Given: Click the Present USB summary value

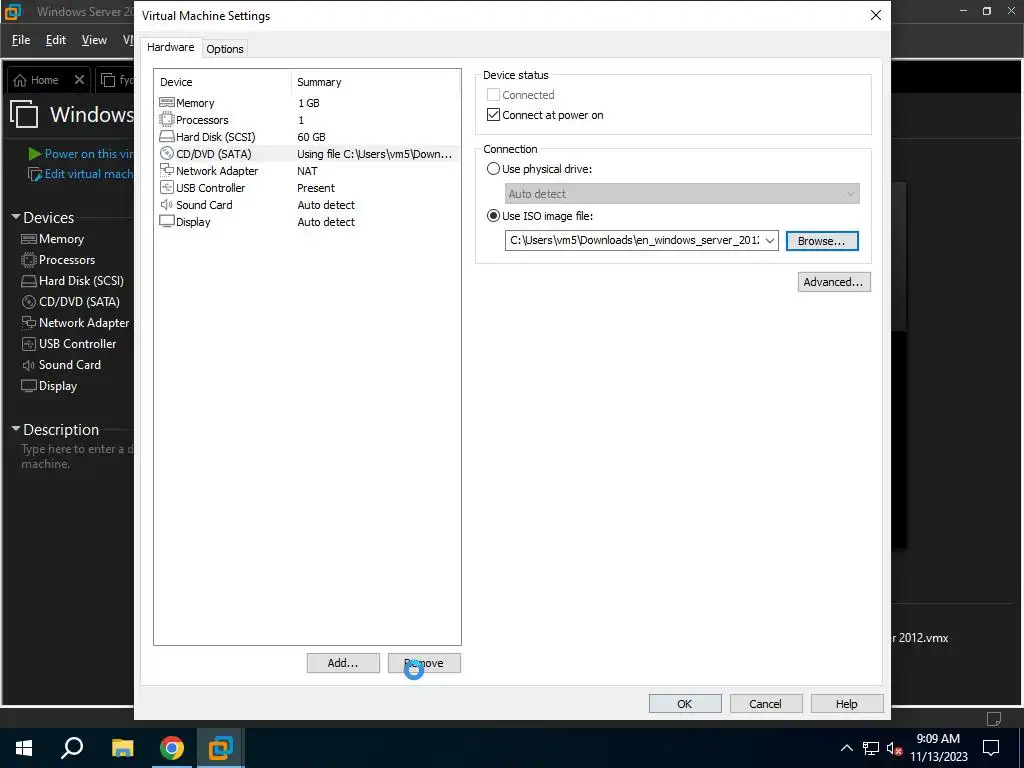Looking at the screenshot, I should pyautogui.click(x=316, y=188).
